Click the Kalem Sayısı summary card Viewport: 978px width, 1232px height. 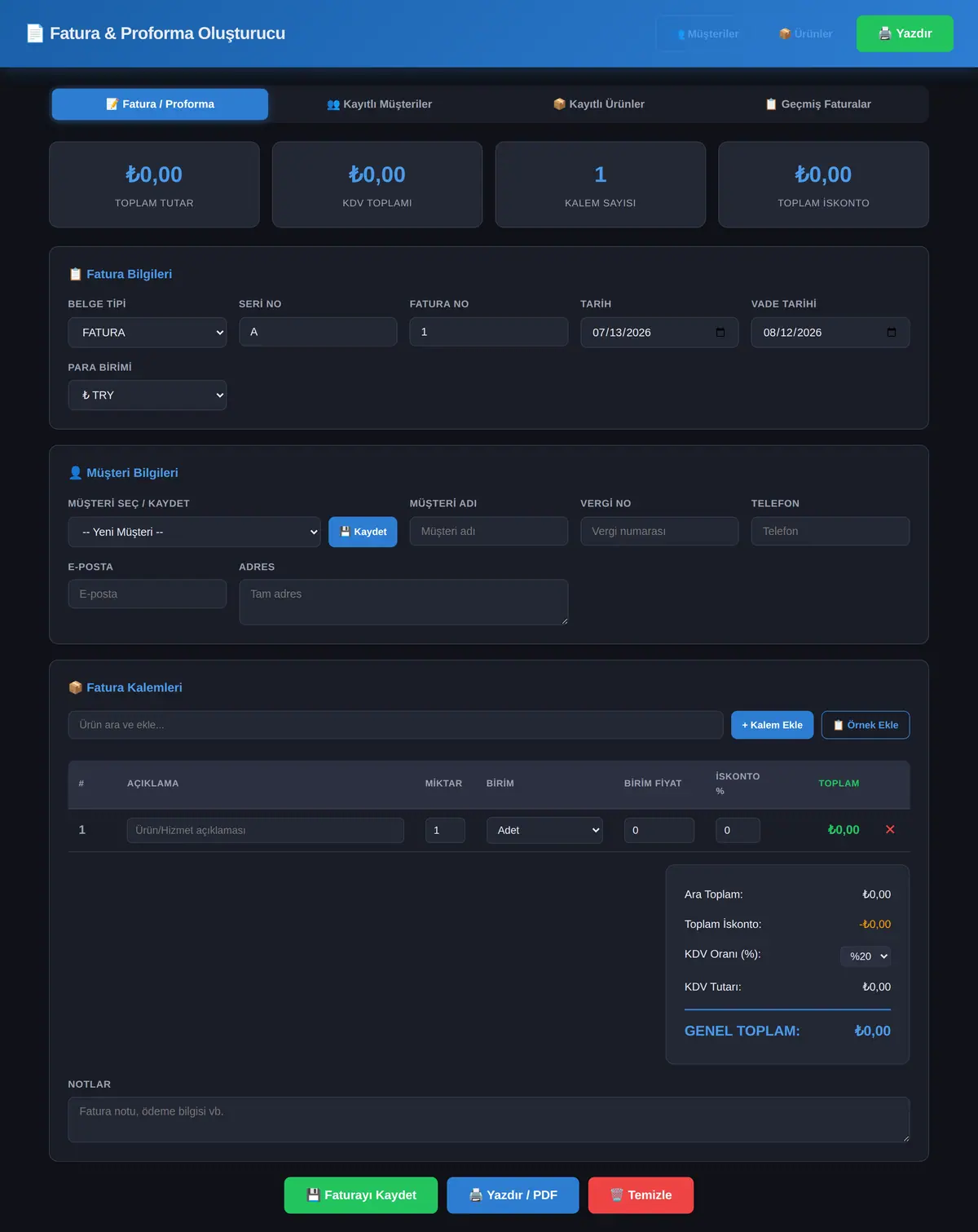click(x=601, y=185)
